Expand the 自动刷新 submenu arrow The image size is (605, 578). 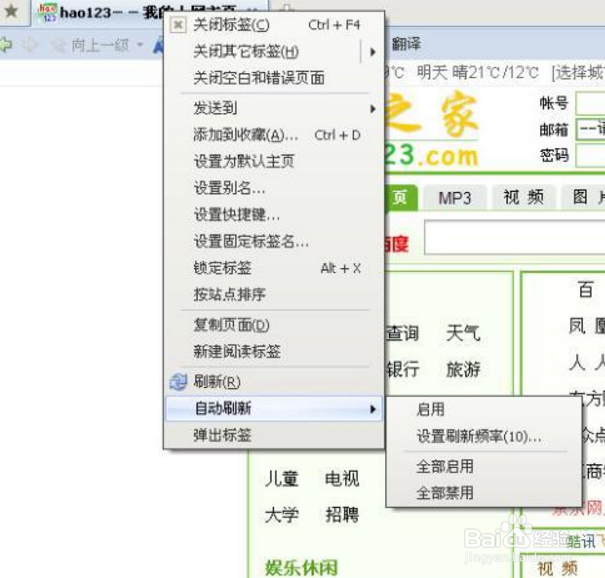(x=373, y=409)
